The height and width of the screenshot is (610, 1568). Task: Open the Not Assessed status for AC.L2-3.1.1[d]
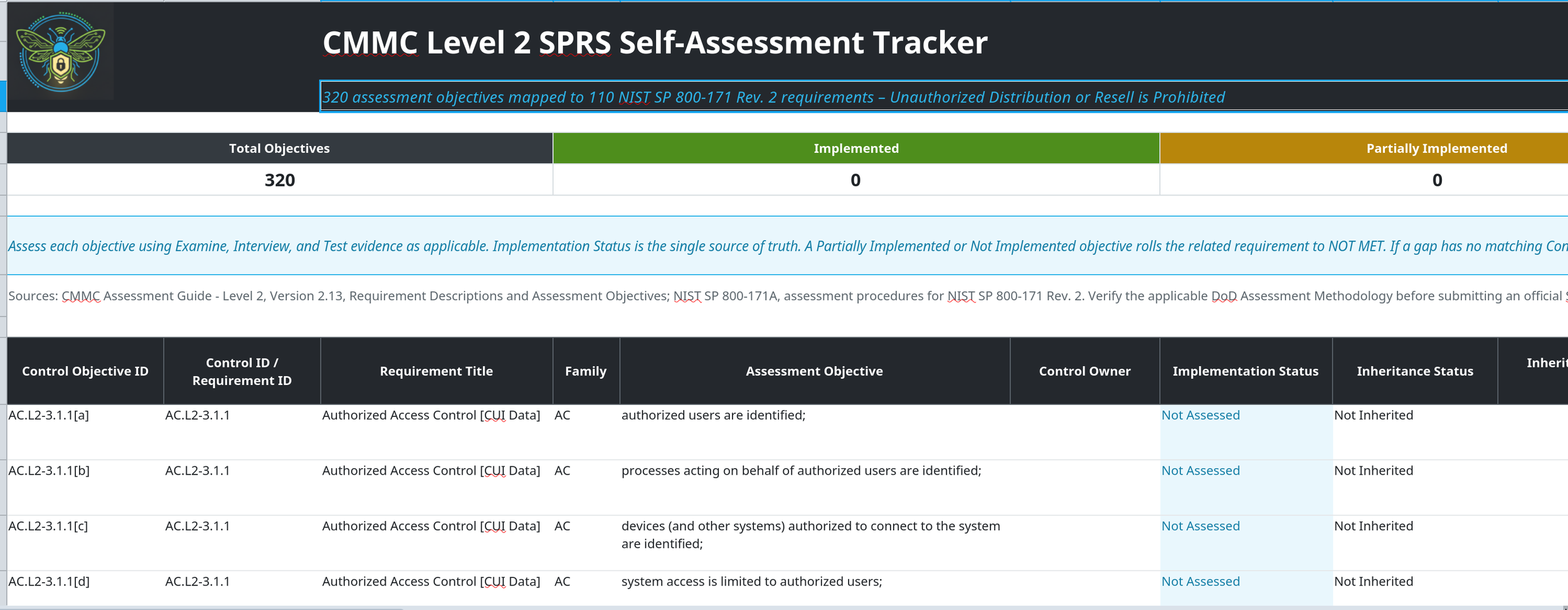(x=1246, y=588)
